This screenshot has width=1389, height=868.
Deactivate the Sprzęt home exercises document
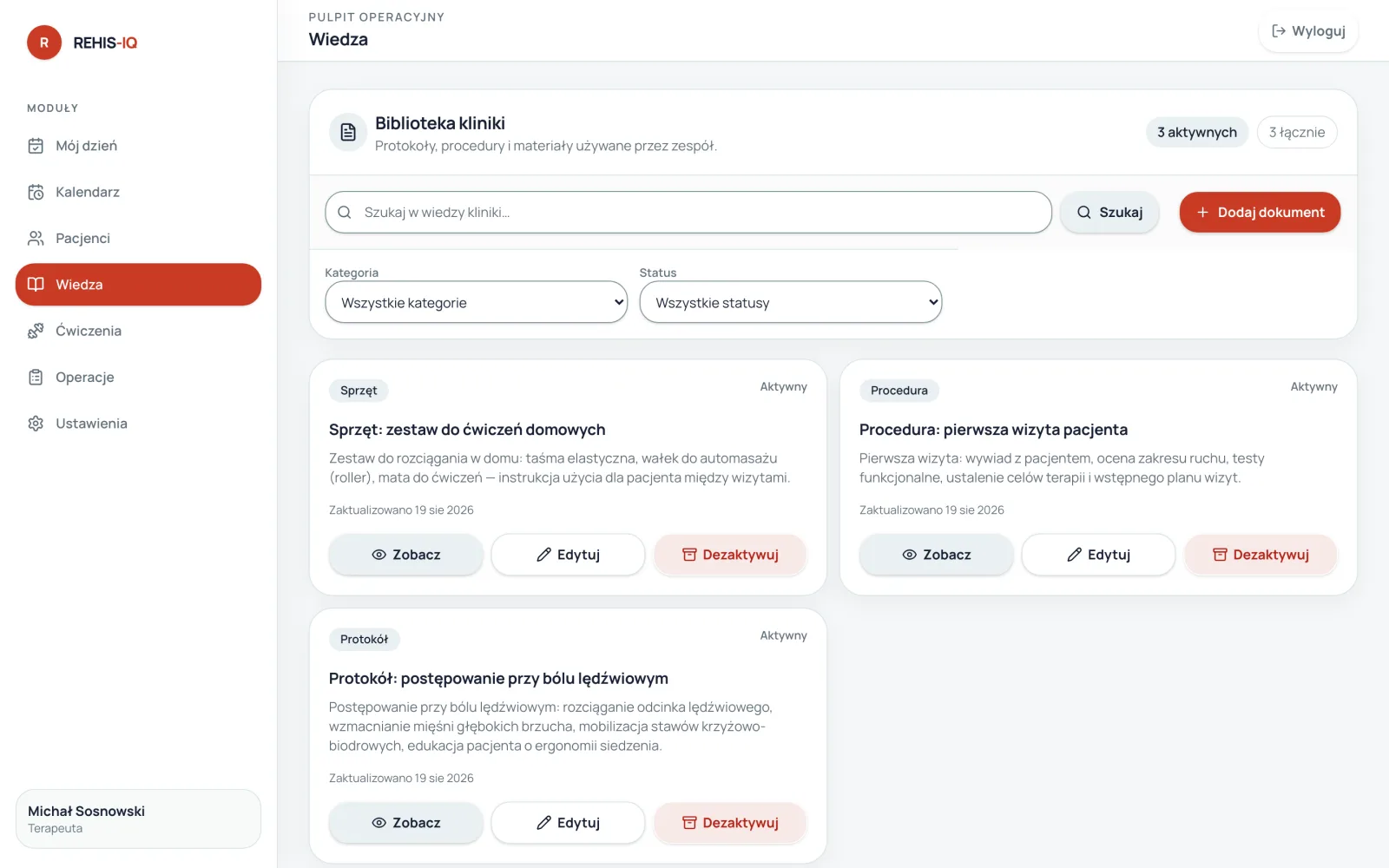(730, 555)
